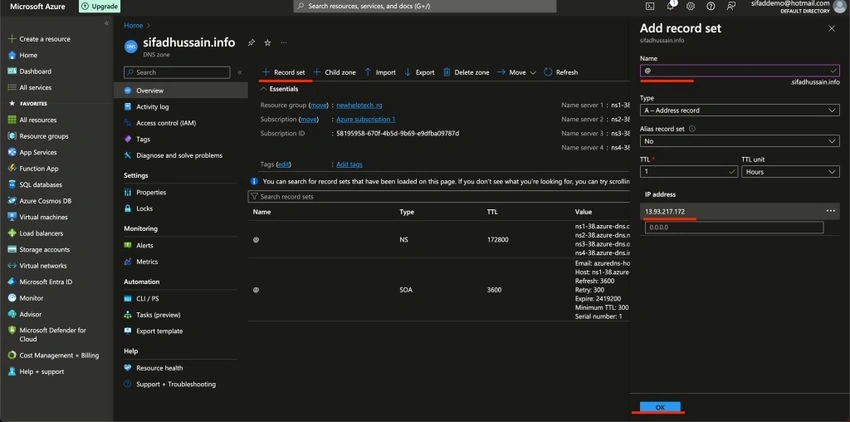Screen dimensions: 850x422
Task: Expand the Move dropdown
Action: point(517,72)
